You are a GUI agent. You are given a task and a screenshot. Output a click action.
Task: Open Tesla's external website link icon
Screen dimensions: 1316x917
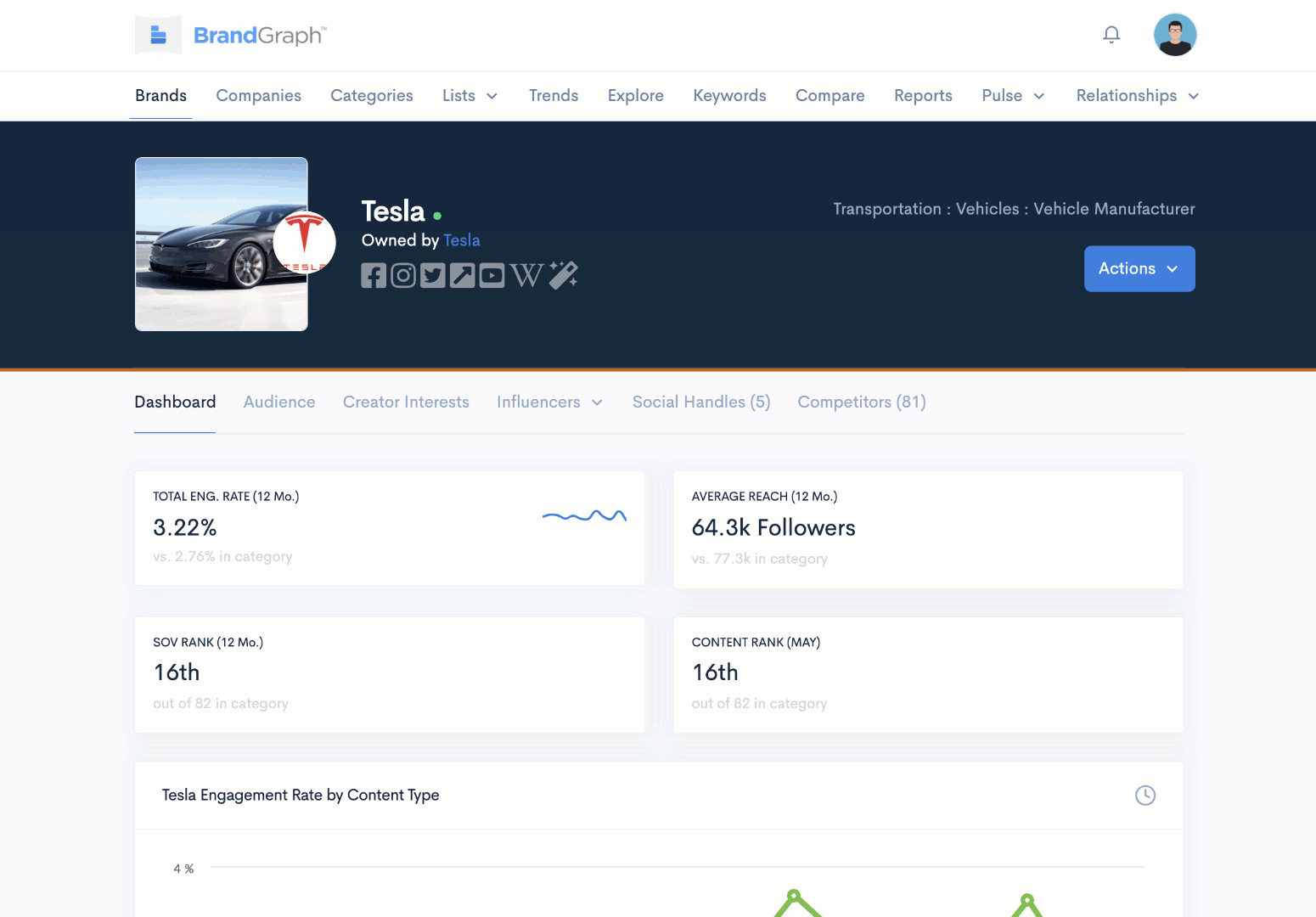click(463, 275)
